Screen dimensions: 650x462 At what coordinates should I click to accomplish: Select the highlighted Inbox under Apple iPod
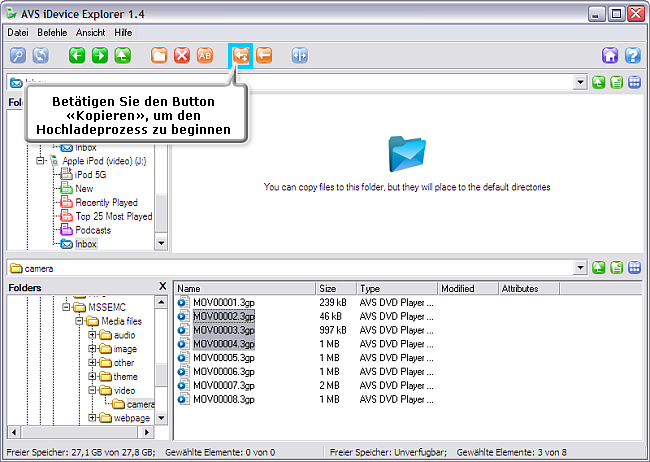click(79, 244)
